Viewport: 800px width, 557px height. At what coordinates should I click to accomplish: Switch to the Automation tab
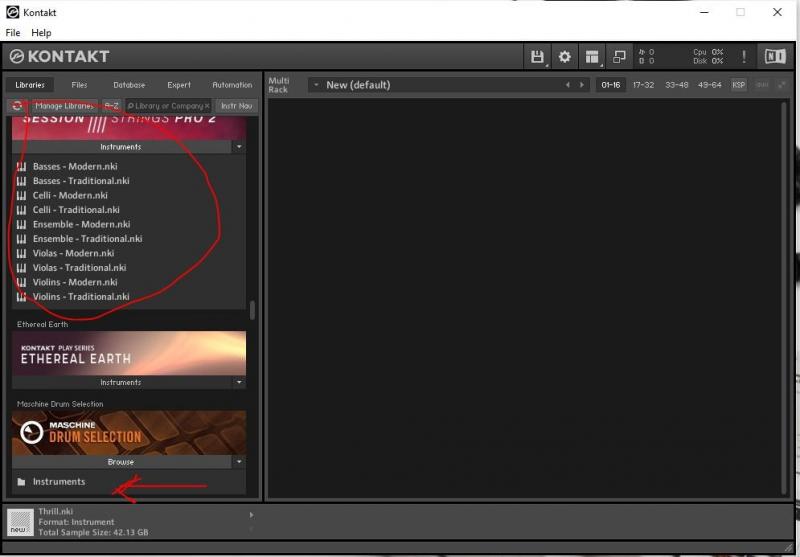pyautogui.click(x=232, y=85)
